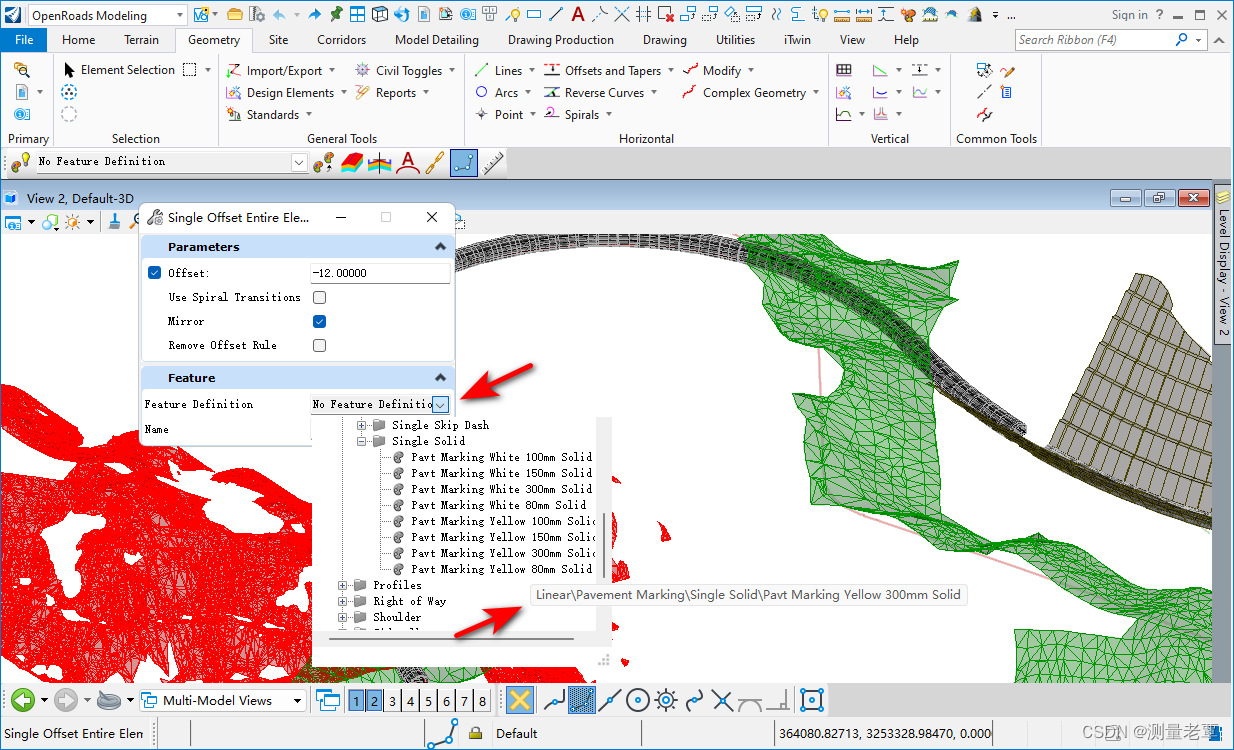Viewport: 1234px width, 750px height.
Task: Toggle view number 2 button
Action: [x=375, y=701]
